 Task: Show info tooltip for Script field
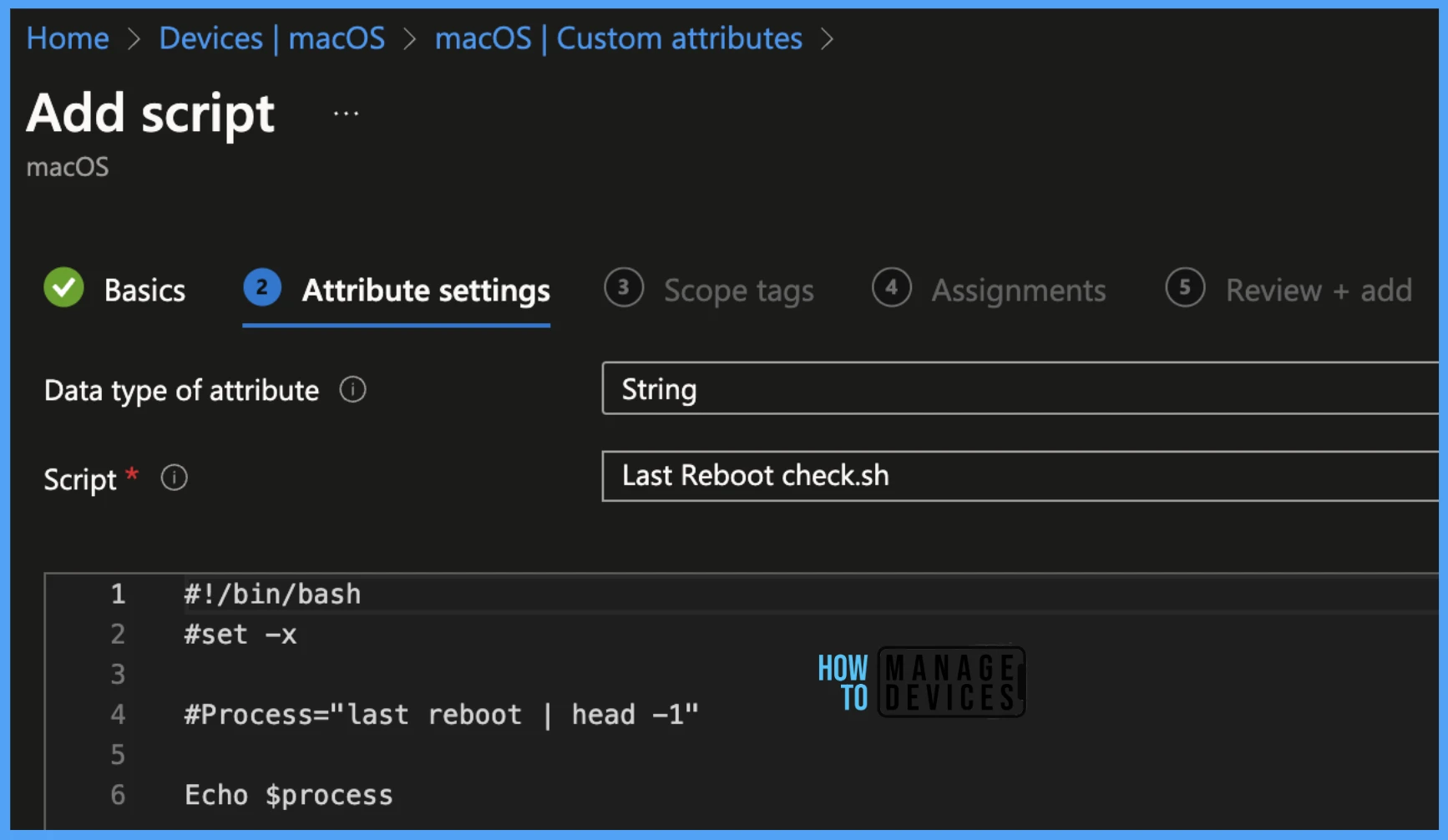pyautogui.click(x=174, y=478)
